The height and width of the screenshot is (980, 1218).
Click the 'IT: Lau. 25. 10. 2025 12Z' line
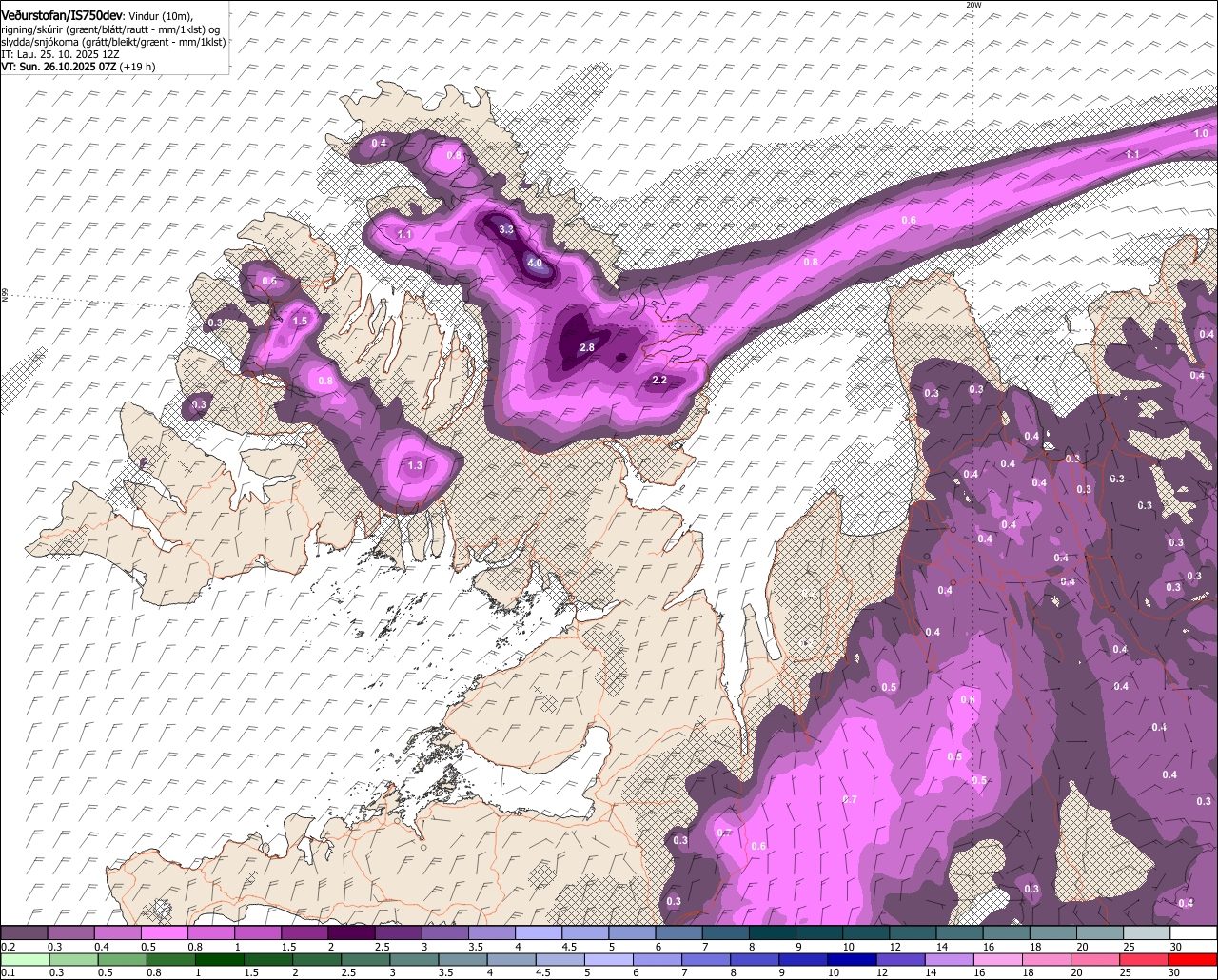click(x=60, y=54)
